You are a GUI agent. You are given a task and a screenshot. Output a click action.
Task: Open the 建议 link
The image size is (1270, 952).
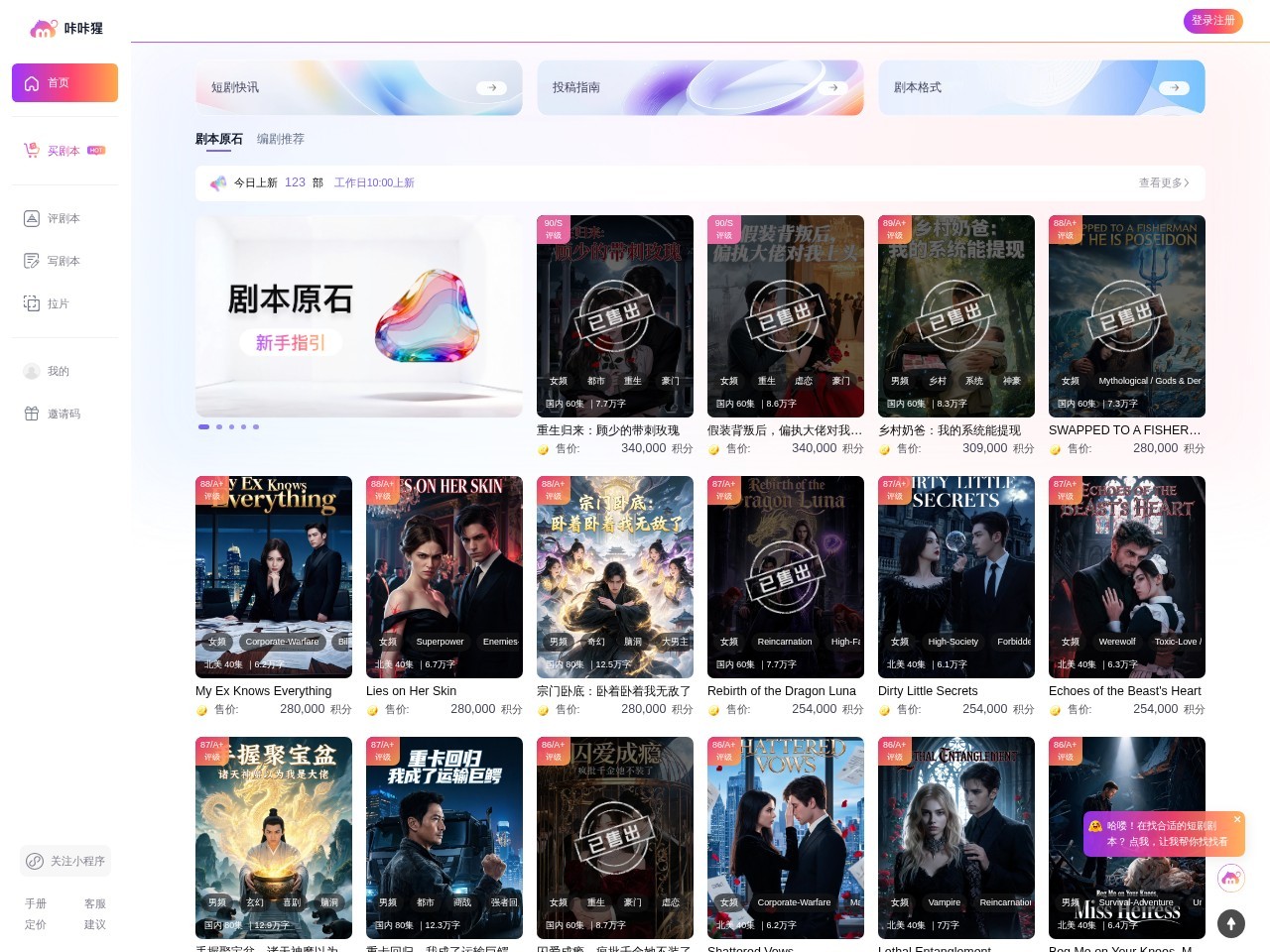click(95, 924)
